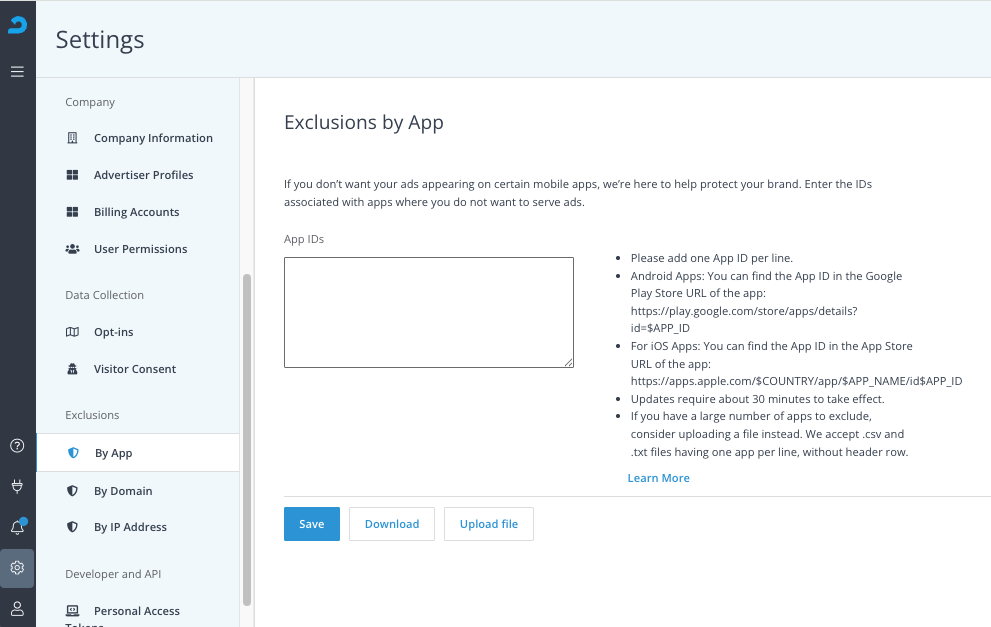Open the notifications bell icon
Image resolution: width=991 pixels, height=627 pixels.
point(18,527)
